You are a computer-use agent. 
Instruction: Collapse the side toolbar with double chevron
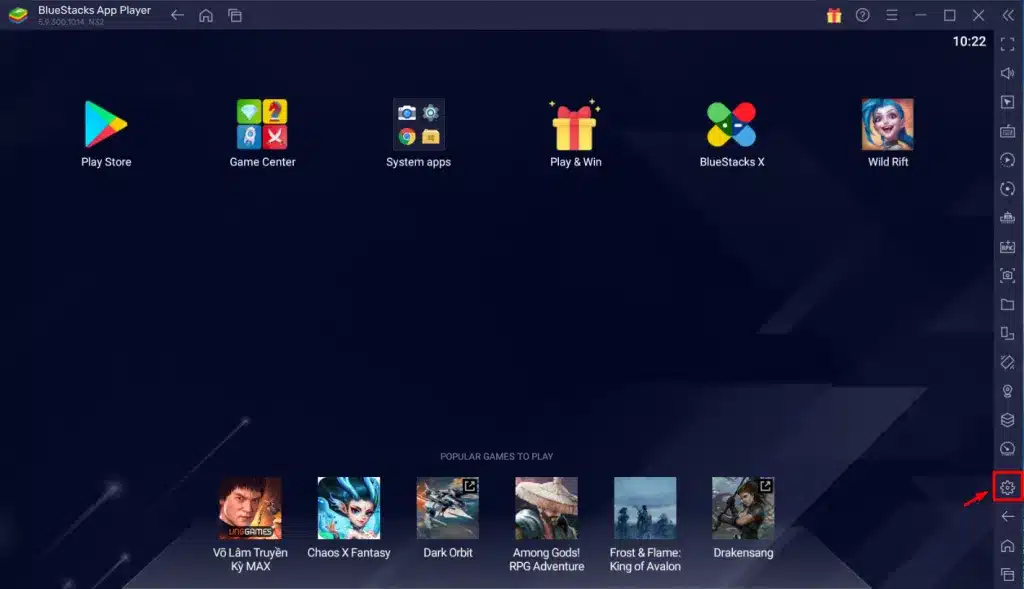point(1008,15)
